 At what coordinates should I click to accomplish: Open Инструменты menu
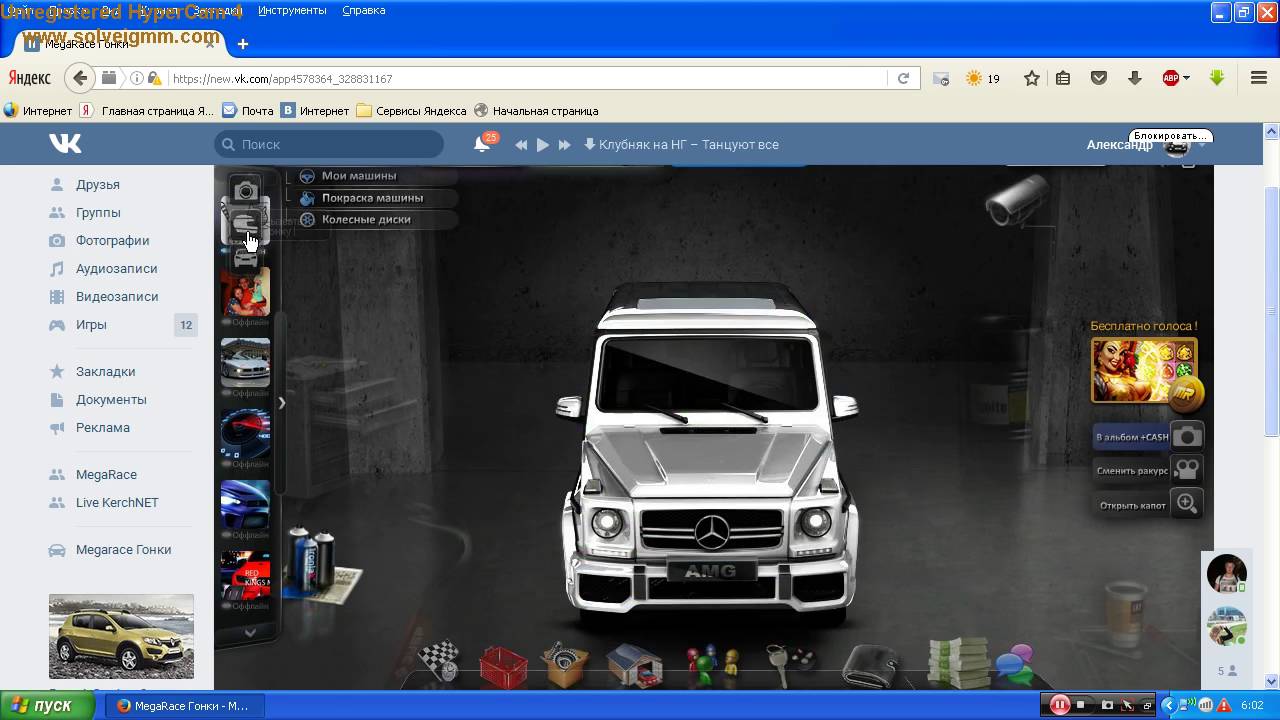point(292,10)
